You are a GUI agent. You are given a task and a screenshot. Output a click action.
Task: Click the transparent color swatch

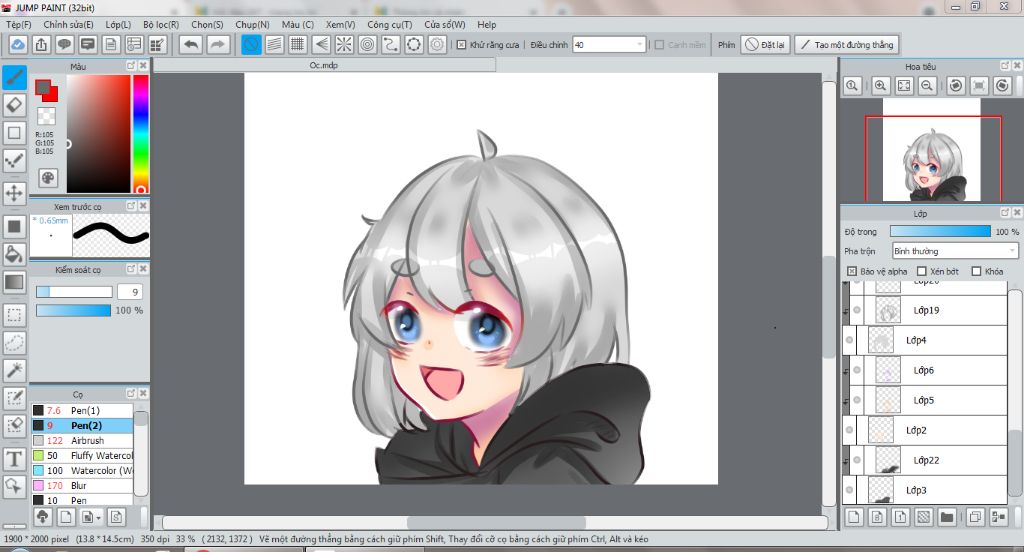pyautogui.click(x=46, y=116)
